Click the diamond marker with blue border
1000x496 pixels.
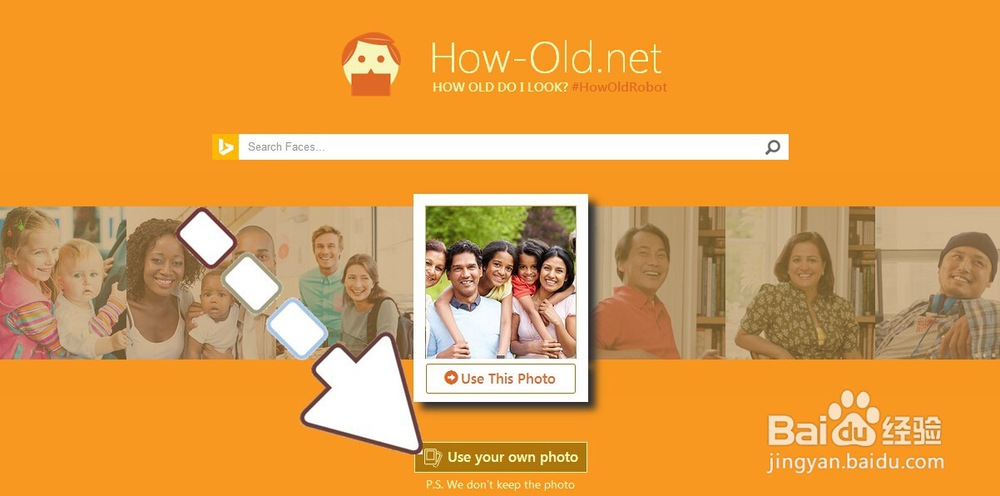pos(297,328)
